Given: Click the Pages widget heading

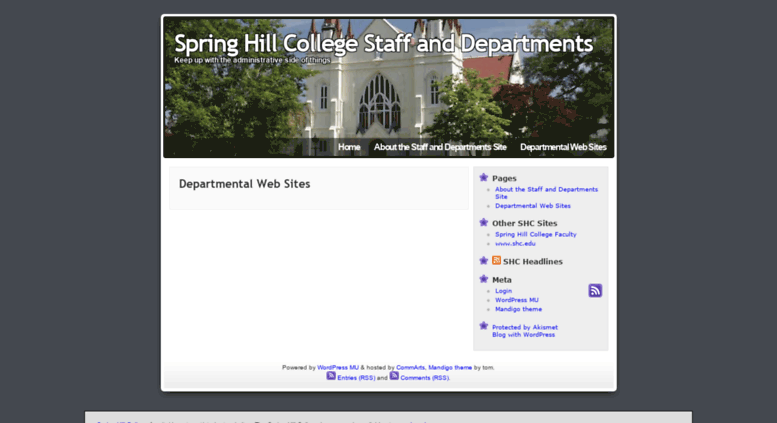Looking at the screenshot, I should tap(504, 178).
